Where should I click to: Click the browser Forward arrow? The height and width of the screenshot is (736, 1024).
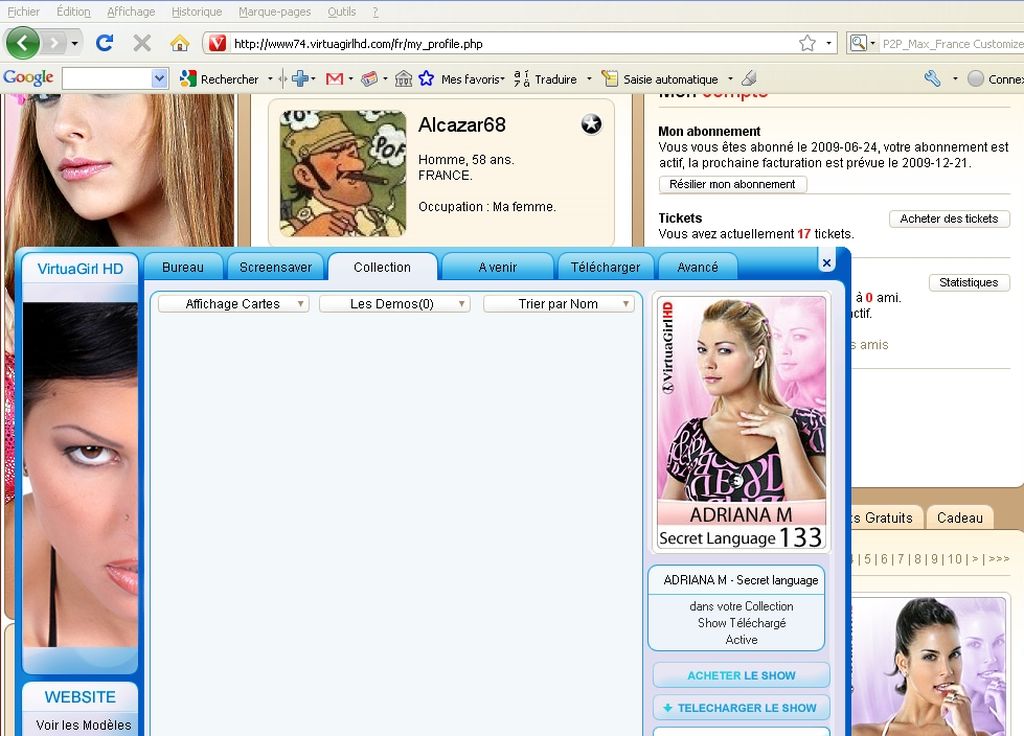point(54,44)
